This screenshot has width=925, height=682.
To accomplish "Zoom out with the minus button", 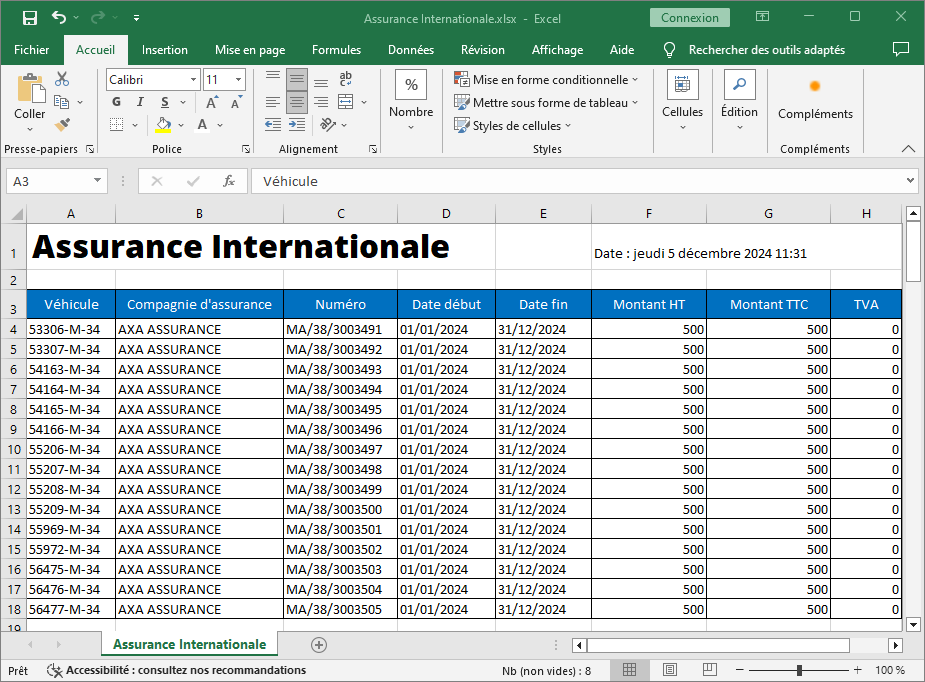I will coord(739,670).
